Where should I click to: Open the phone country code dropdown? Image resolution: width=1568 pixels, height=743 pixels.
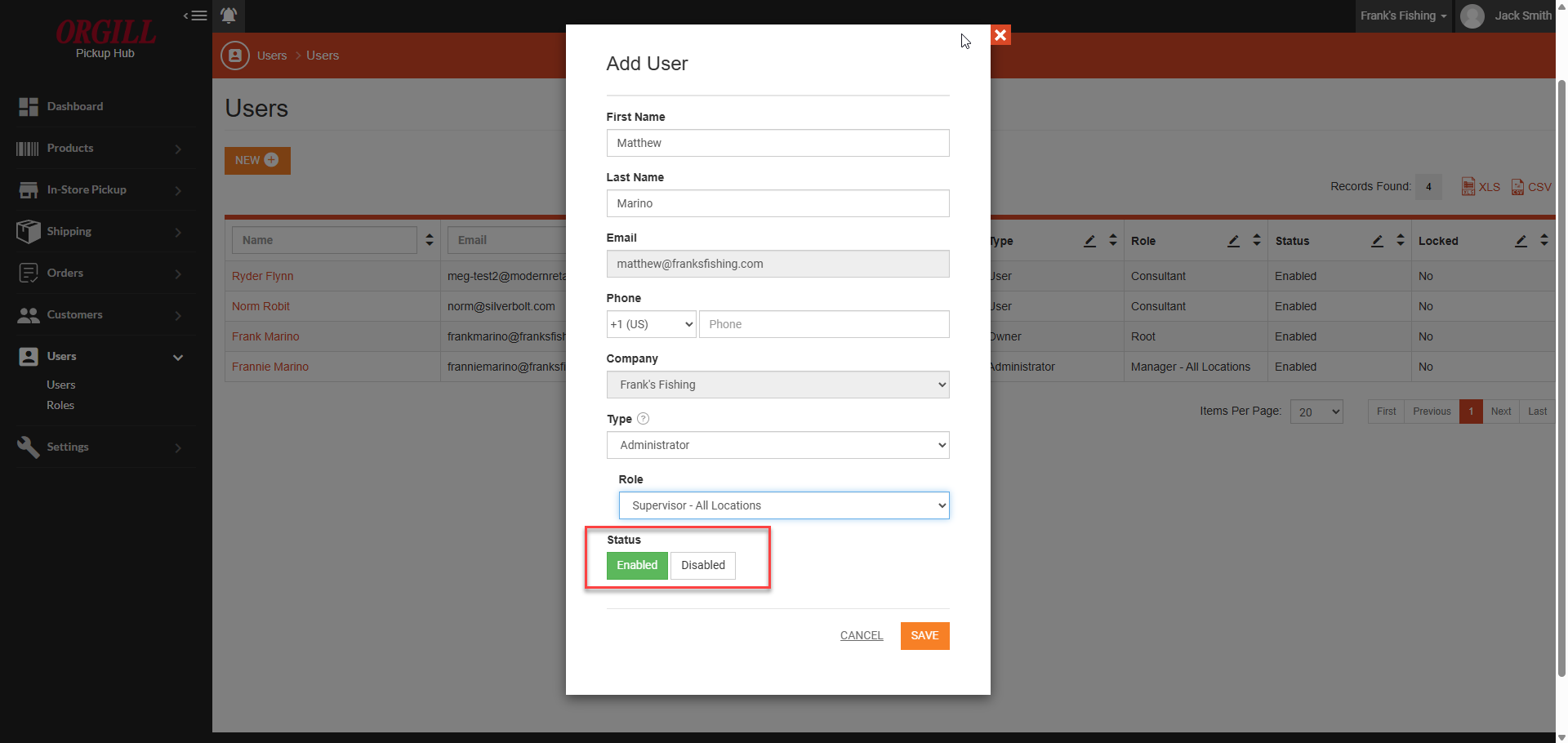[652, 324]
